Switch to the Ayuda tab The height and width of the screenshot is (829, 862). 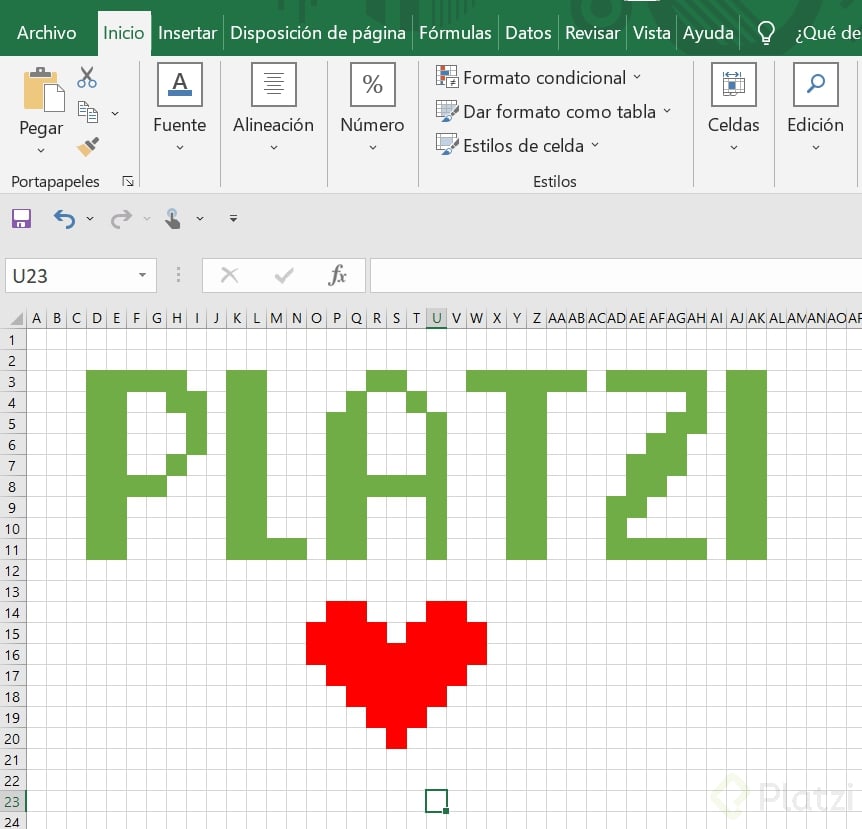(708, 32)
